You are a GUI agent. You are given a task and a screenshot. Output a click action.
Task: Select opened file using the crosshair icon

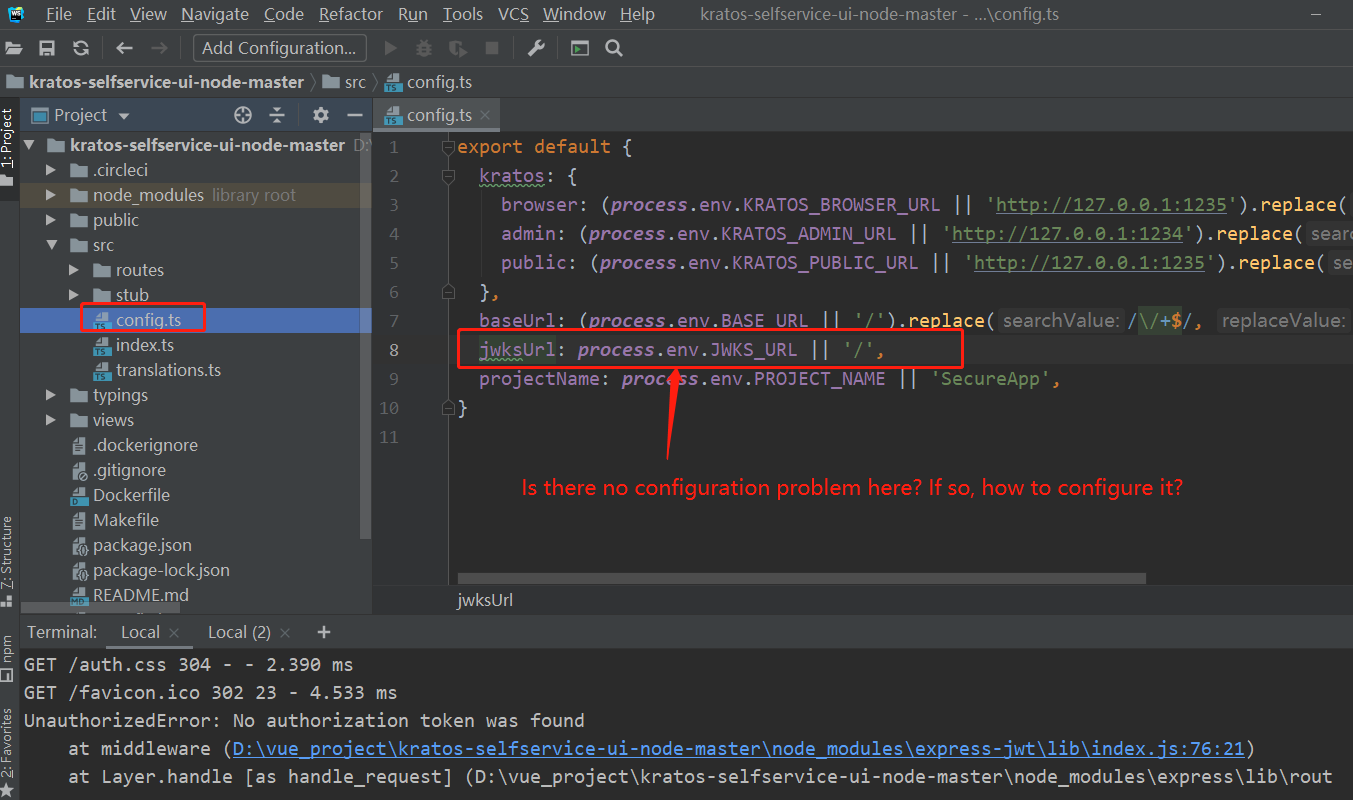tap(243, 115)
